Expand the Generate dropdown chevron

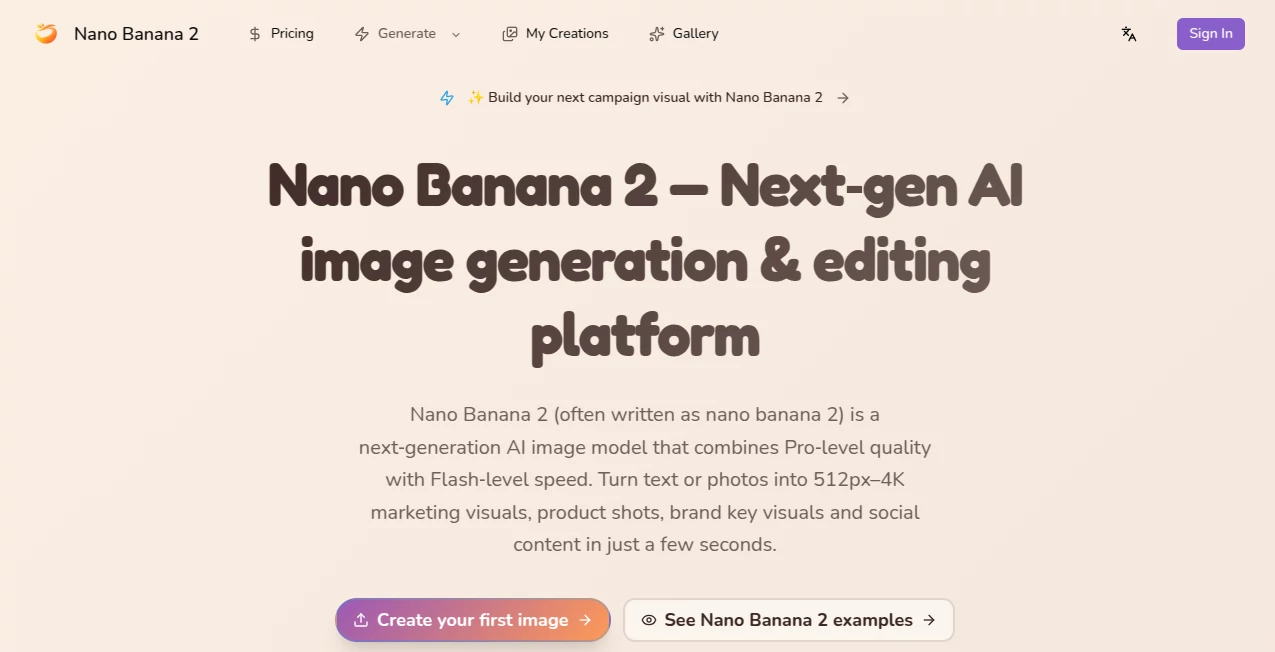[x=456, y=33]
